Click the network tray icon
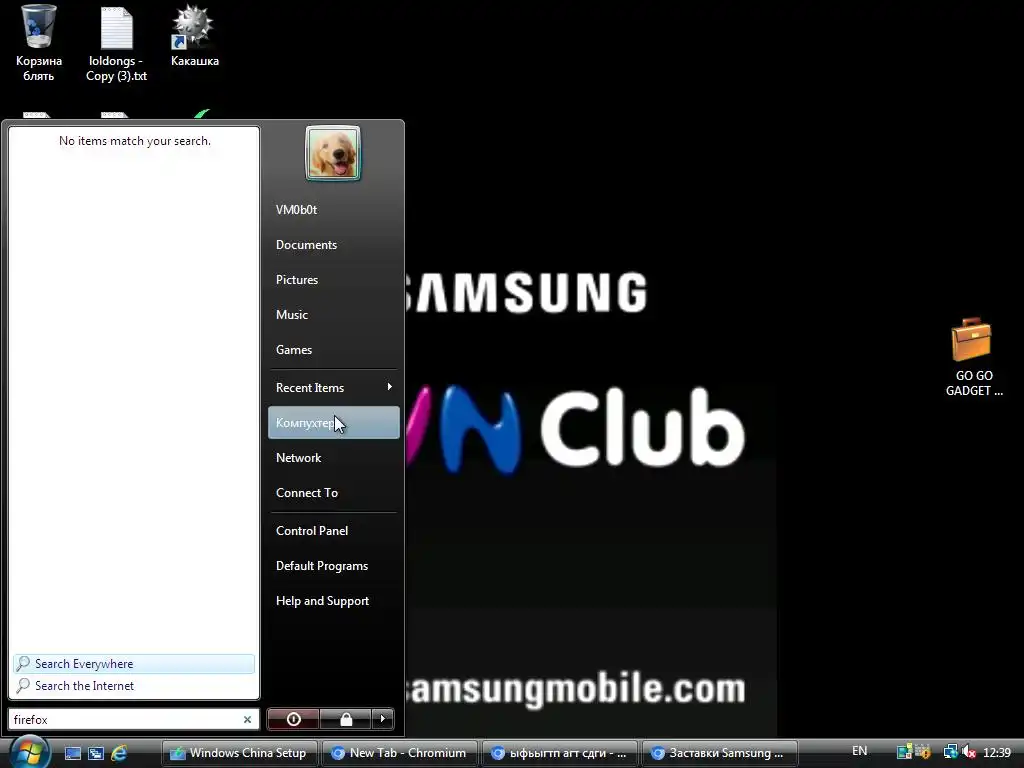The height and width of the screenshot is (768, 1024). [x=950, y=752]
